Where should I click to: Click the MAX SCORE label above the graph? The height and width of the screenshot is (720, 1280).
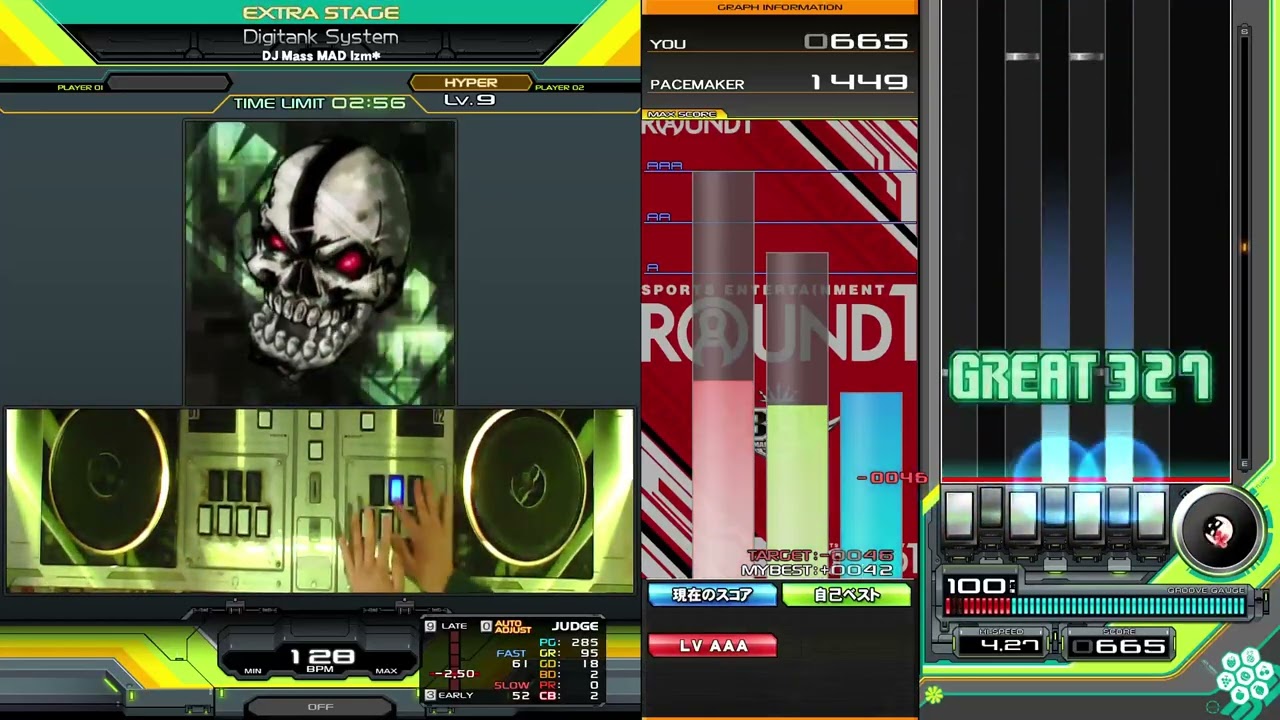[x=682, y=114]
